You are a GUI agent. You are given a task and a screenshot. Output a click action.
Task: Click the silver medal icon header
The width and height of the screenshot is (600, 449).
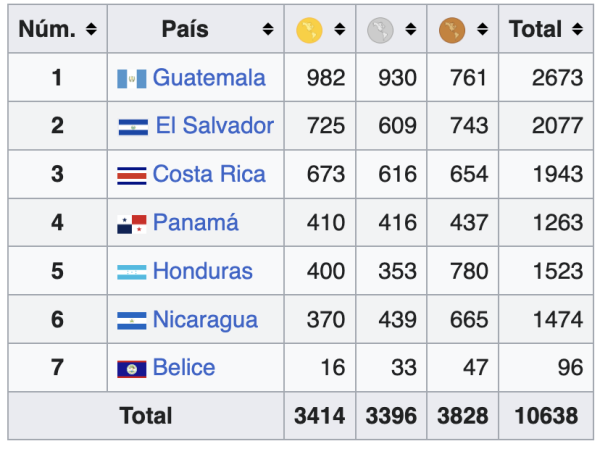pyautogui.click(x=380, y=31)
